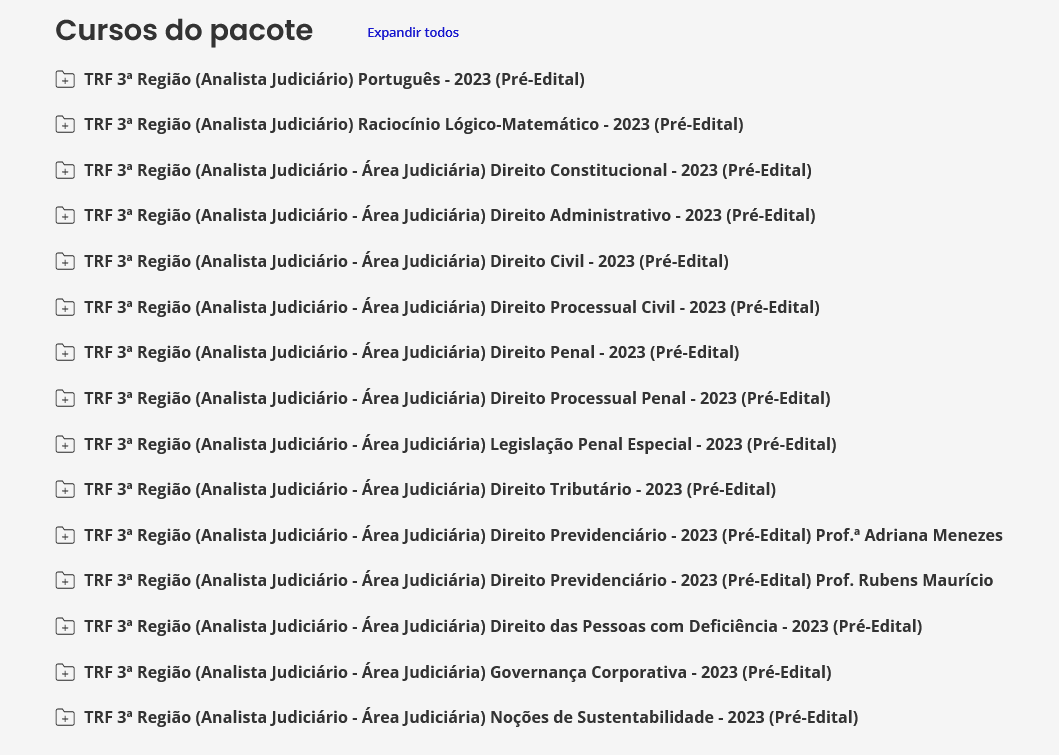Open folder icon for Direito Tributário course
The width and height of the screenshot is (1059, 755).
(x=65, y=490)
